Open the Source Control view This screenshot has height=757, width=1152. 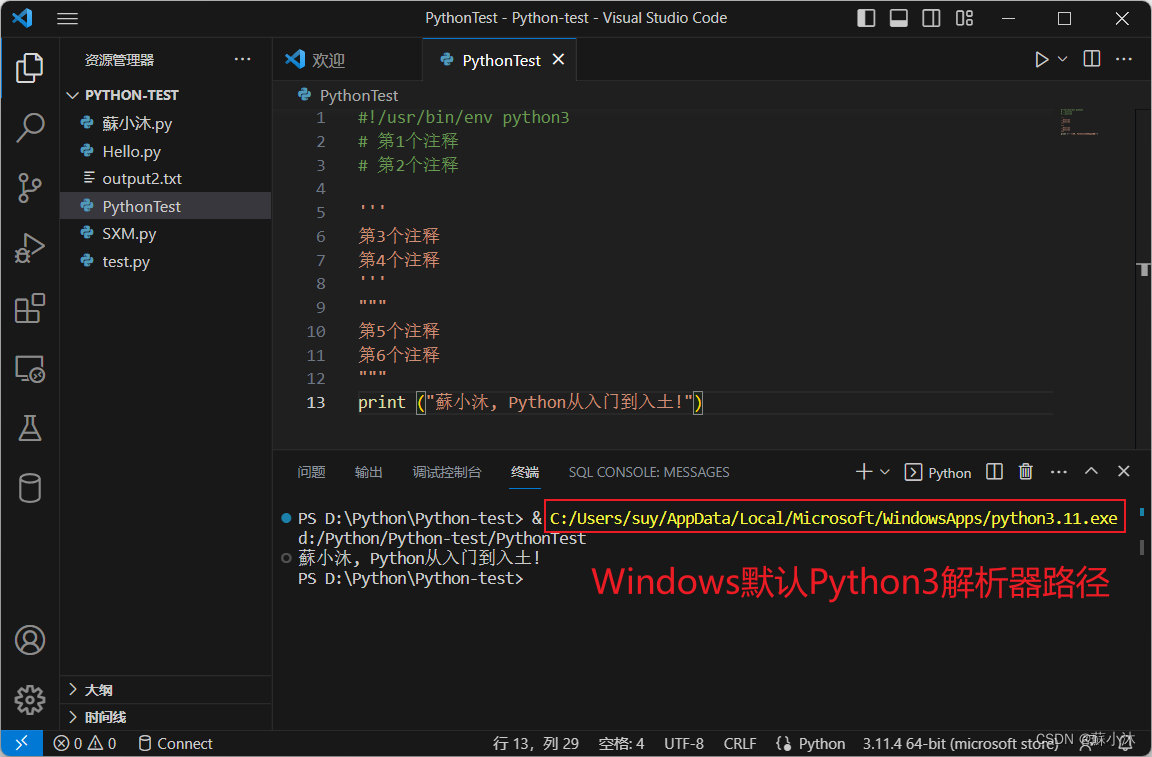(29, 187)
